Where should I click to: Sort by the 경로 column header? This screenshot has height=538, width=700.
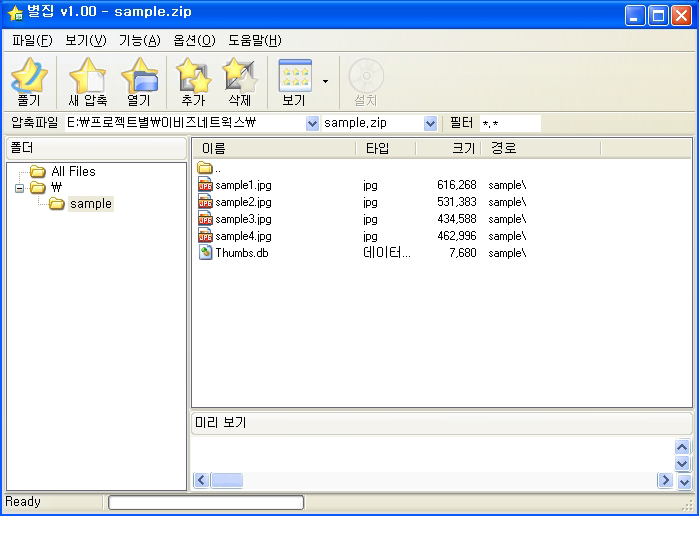tap(504, 148)
